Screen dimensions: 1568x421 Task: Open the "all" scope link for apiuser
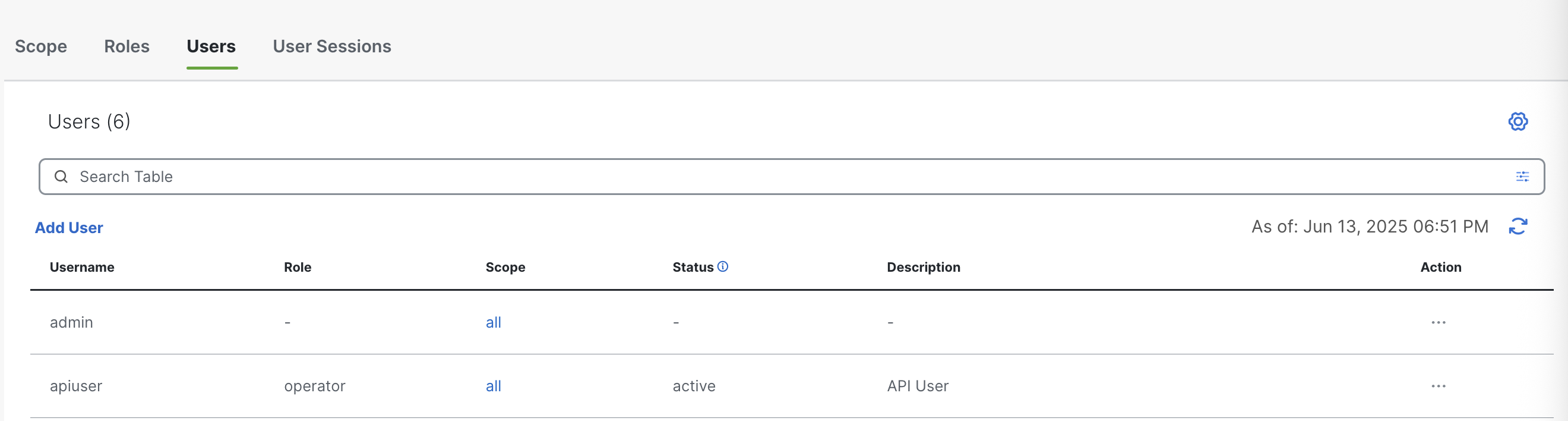coord(493,387)
